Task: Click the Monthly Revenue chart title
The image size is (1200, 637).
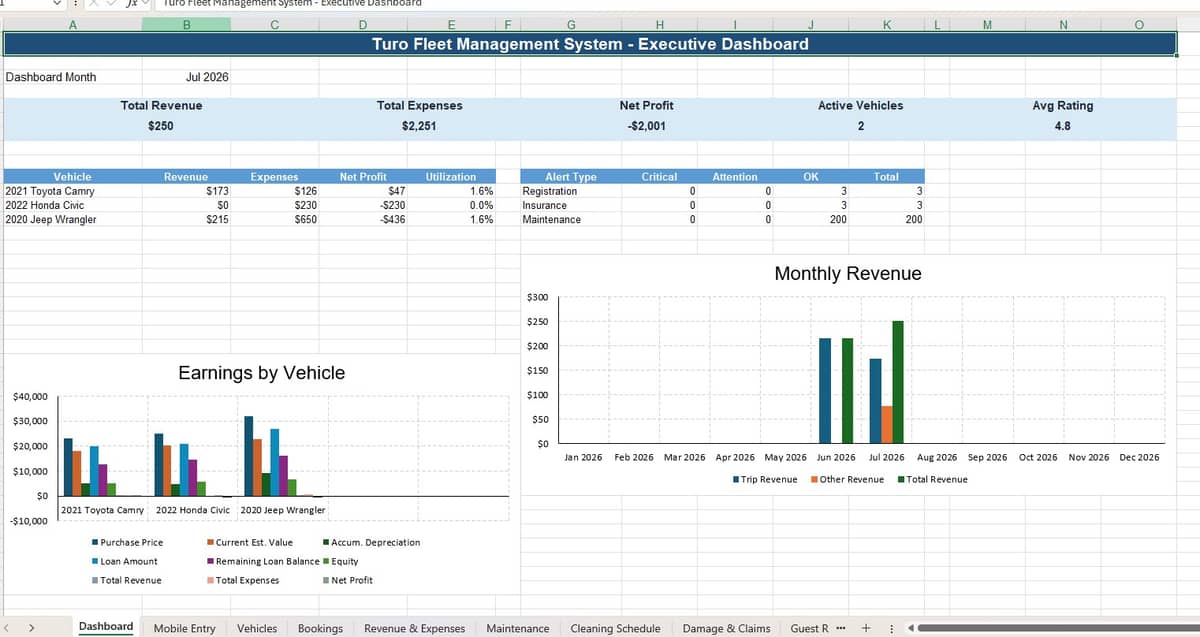Action: point(848,273)
